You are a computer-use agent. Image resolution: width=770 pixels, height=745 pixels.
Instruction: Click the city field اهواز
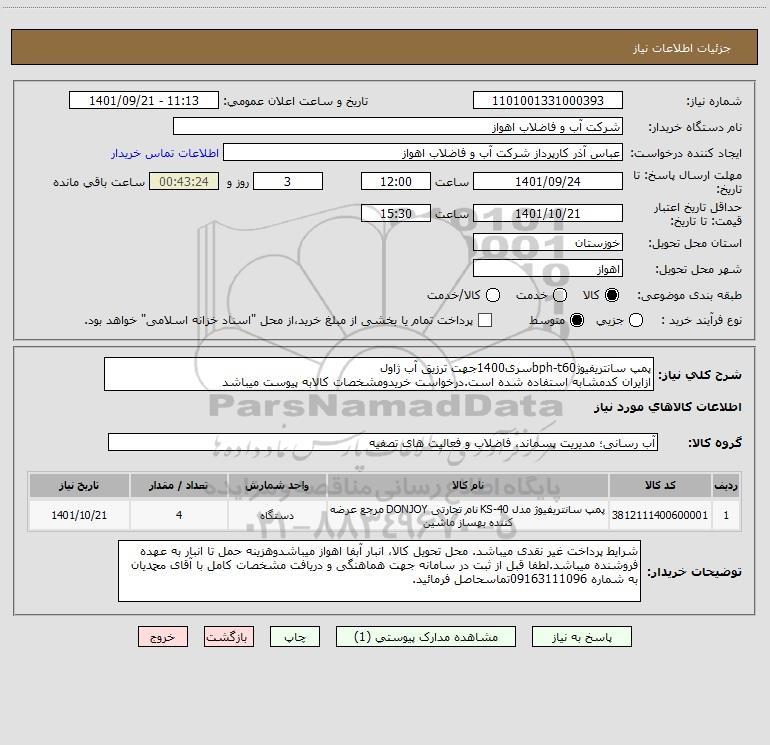[548, 269]
